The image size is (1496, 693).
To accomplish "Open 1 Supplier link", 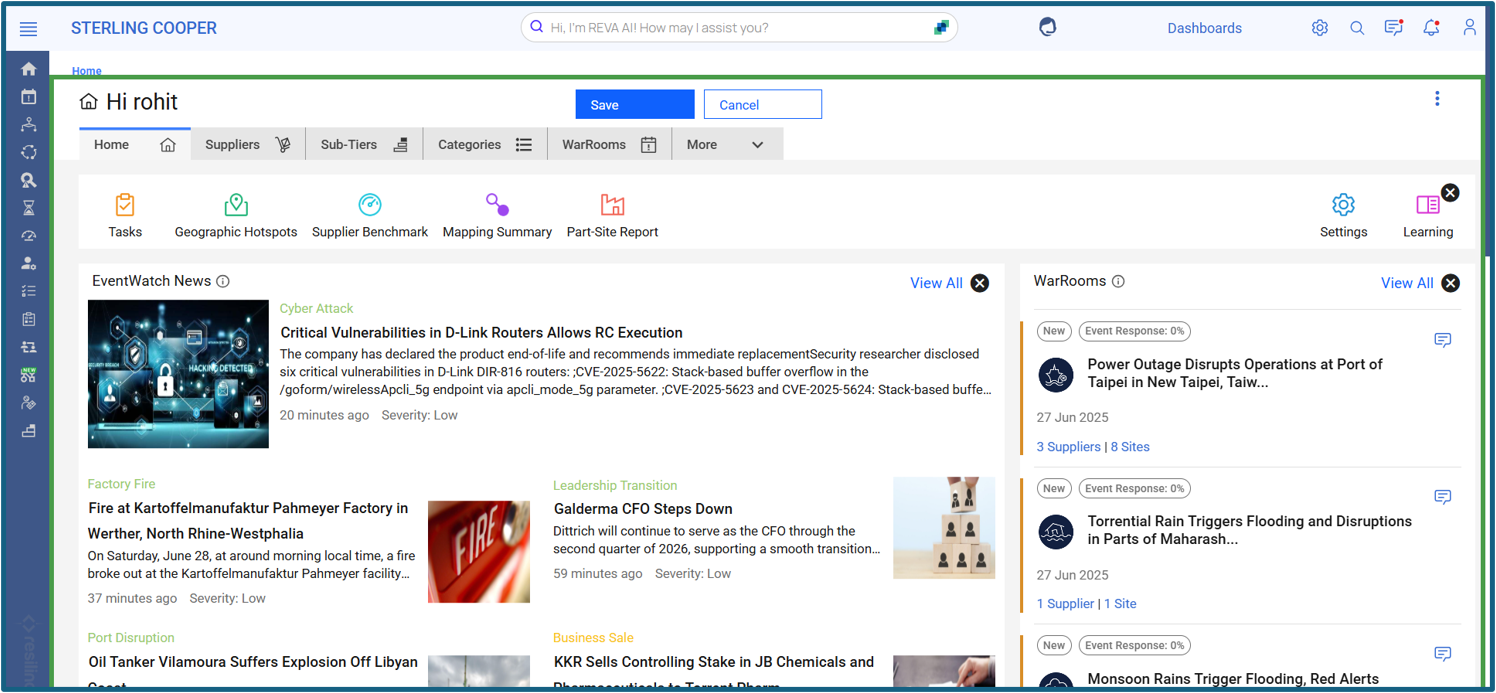I will click(x=1065, y=604).
